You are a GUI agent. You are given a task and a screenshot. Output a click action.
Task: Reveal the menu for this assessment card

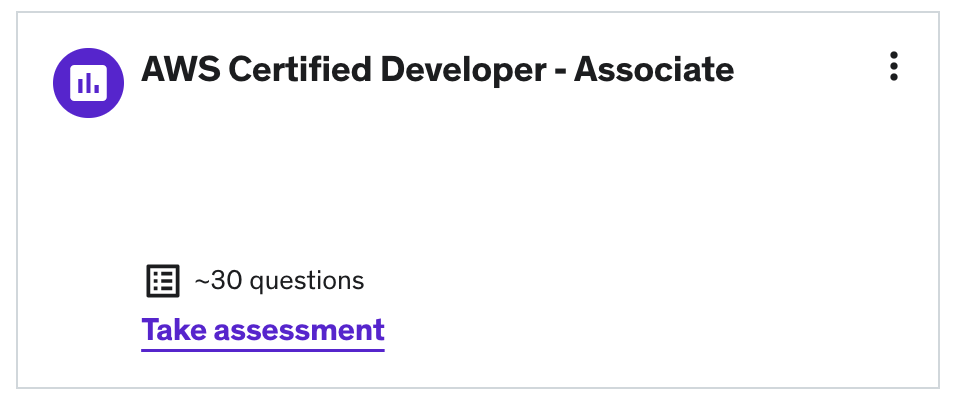(x=894, y=66)
